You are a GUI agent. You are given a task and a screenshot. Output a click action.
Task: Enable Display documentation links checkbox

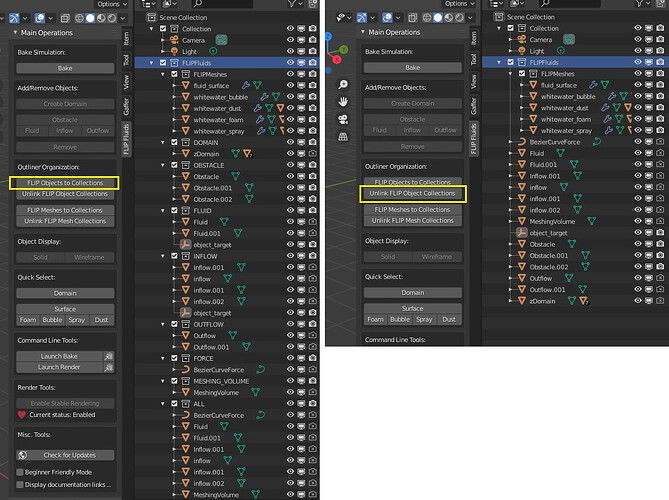20,484
